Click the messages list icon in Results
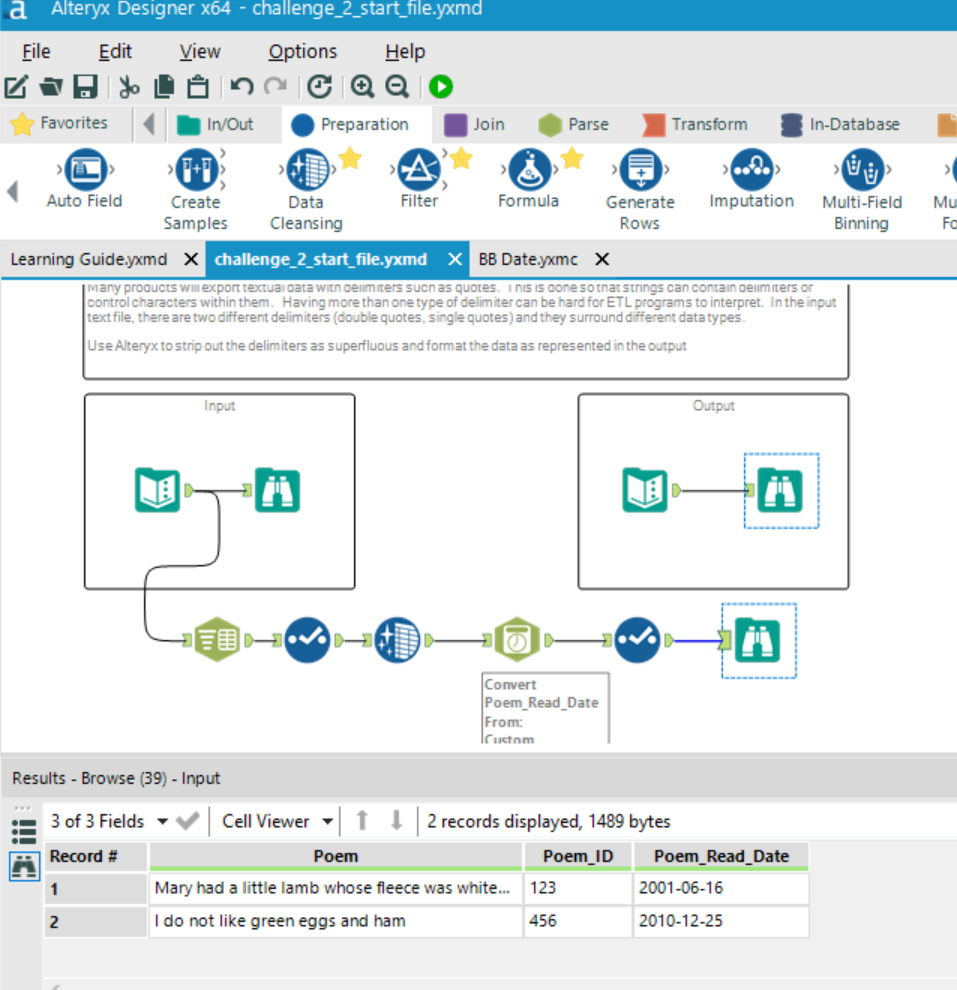 pos(24,832)
